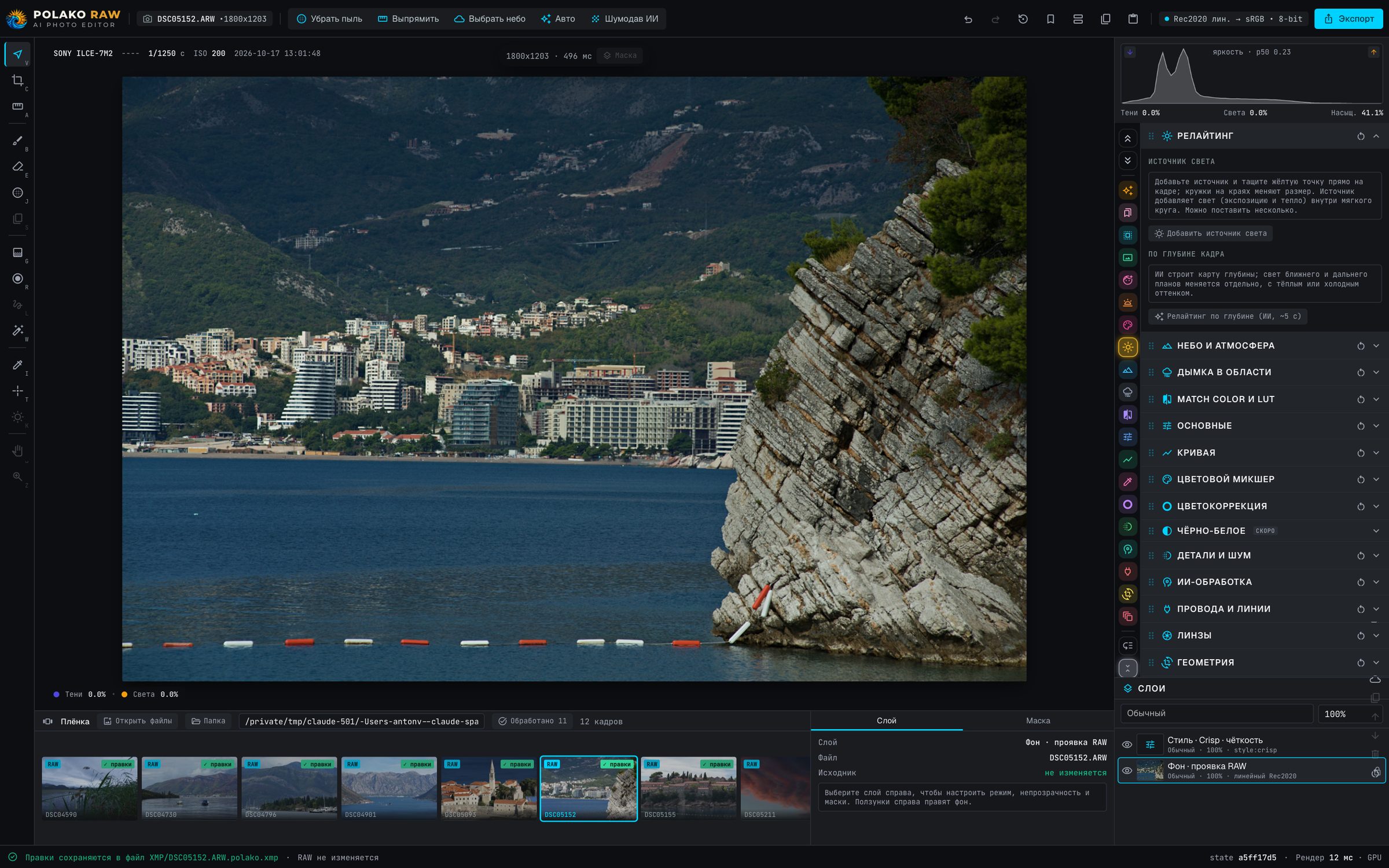Select the Ruler straighten tool (A)
1389x868 pixels.
click(x=18, y=106)
